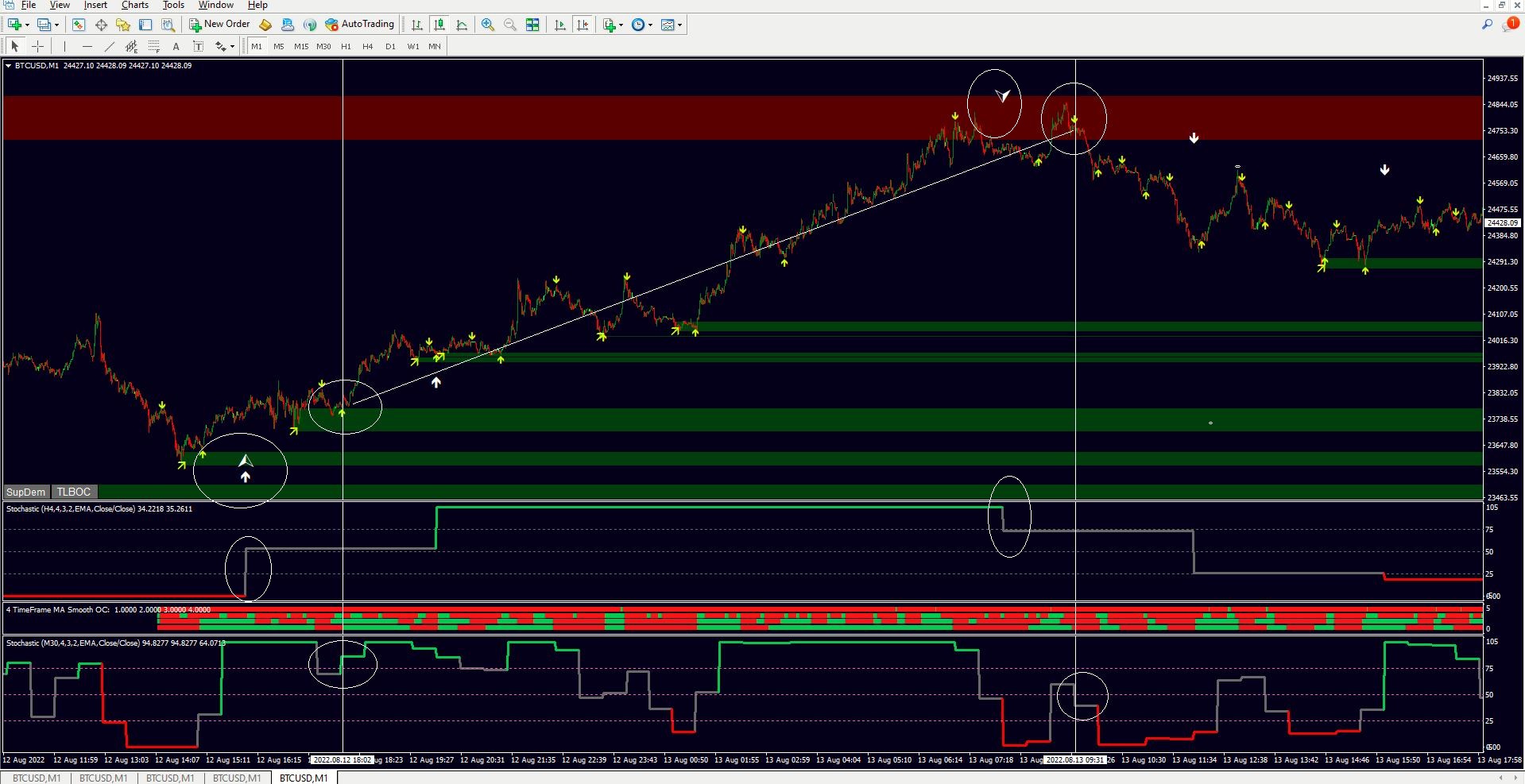
Task: Toggle the Terminal panel icon
Action: click(145, 25)
